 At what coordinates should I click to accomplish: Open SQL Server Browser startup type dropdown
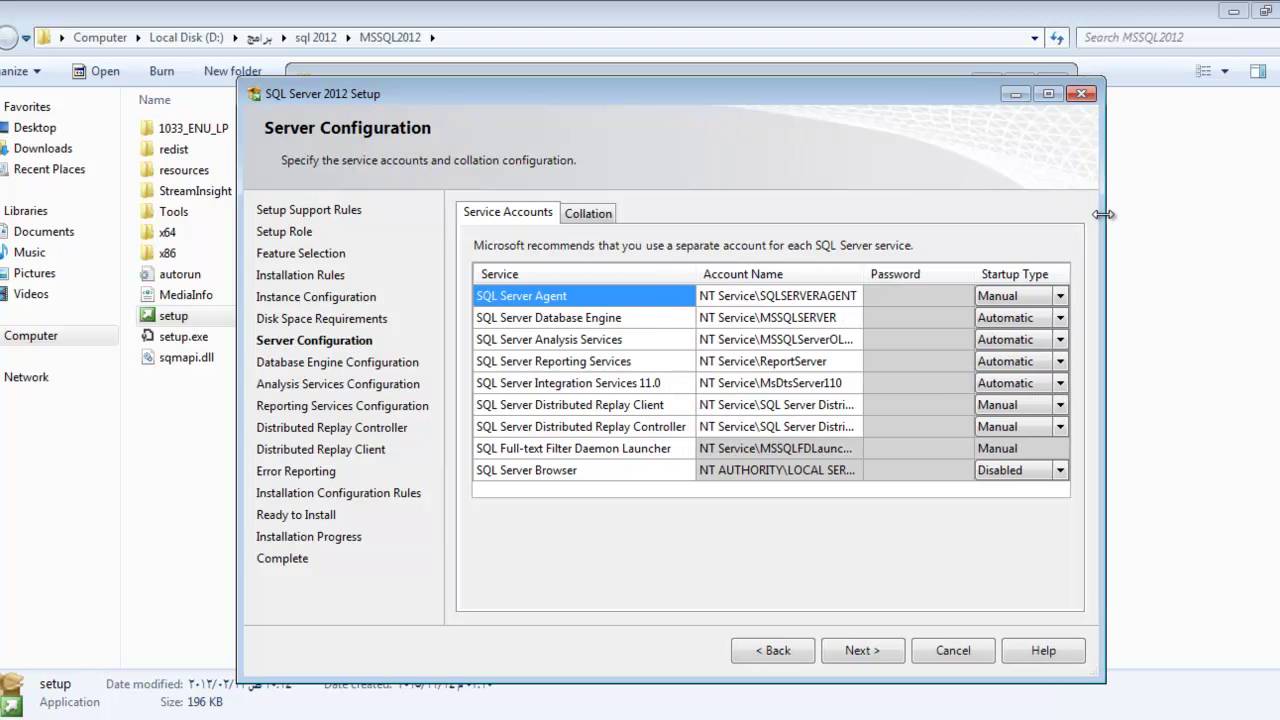[x=1060, y=470]
